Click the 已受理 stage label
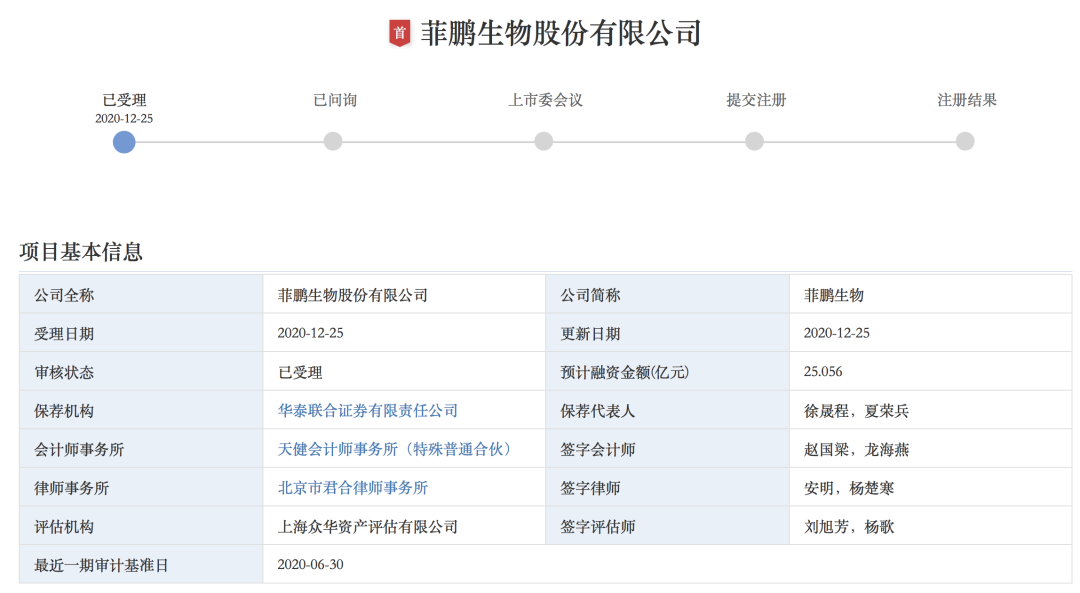The height and width of the screenshot is (593, 1080). click(124, 100)
